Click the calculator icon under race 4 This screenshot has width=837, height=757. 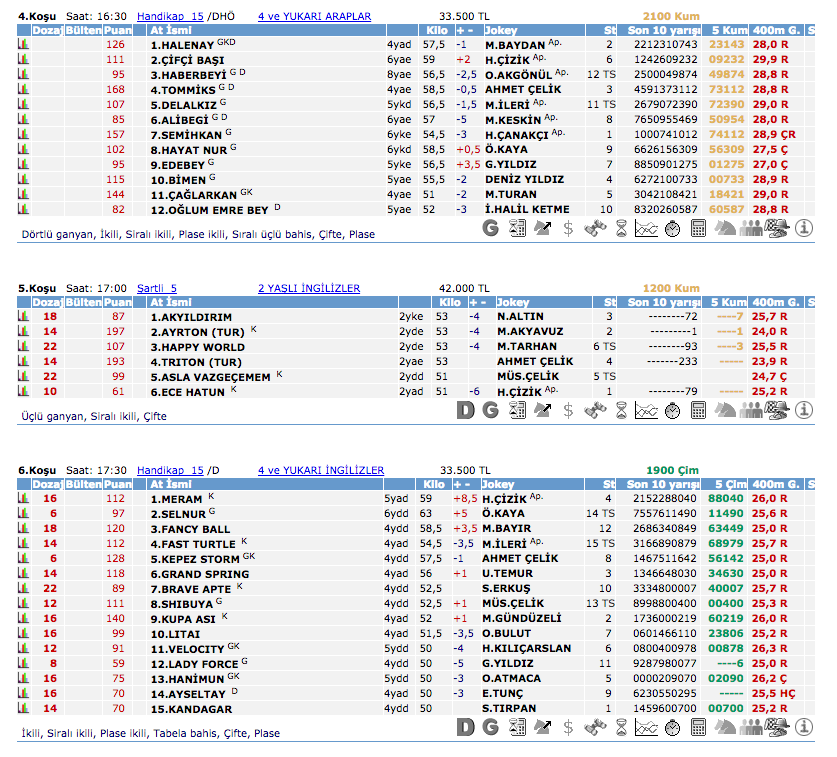[x=699, y=228]
